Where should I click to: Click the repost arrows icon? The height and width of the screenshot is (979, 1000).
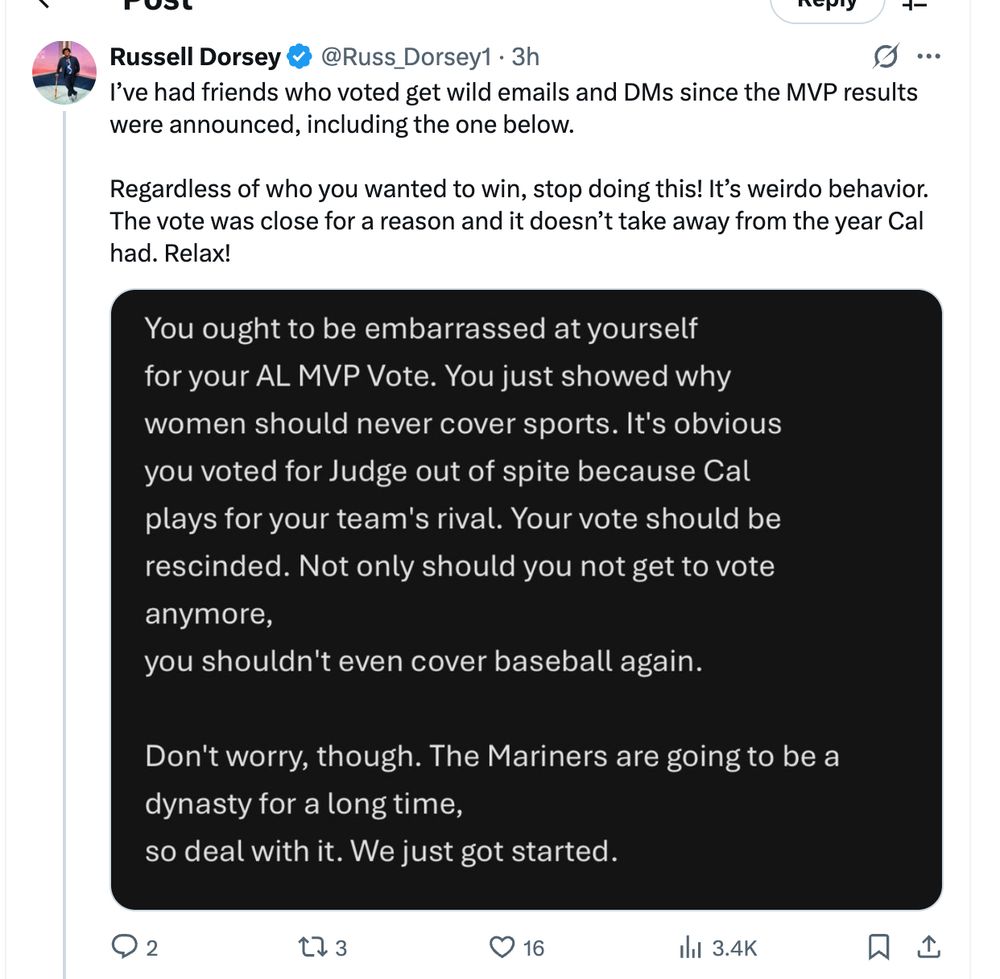tap(313, 946)
